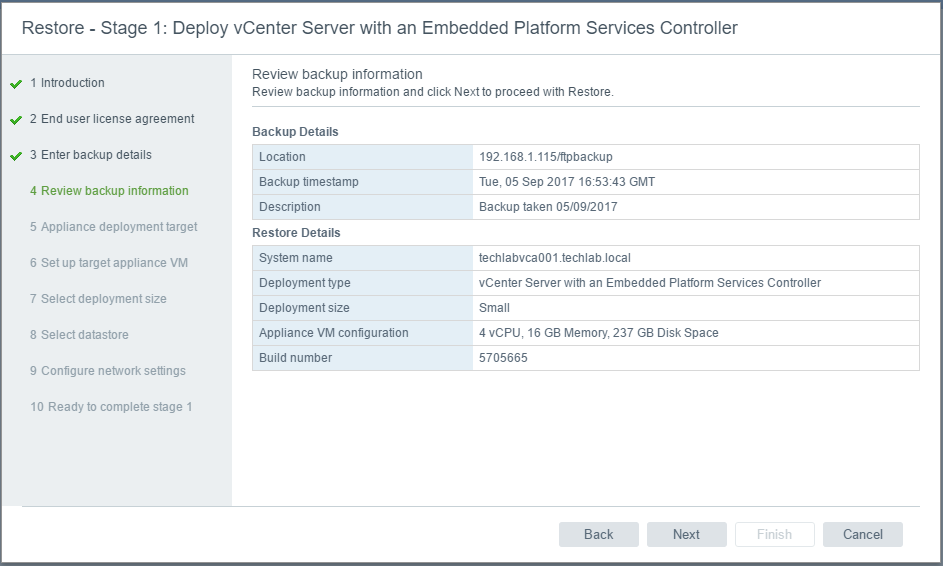Click location value 192.168.1.115/ftpbackup
943x566 pixels.
[x=545, y=157]
